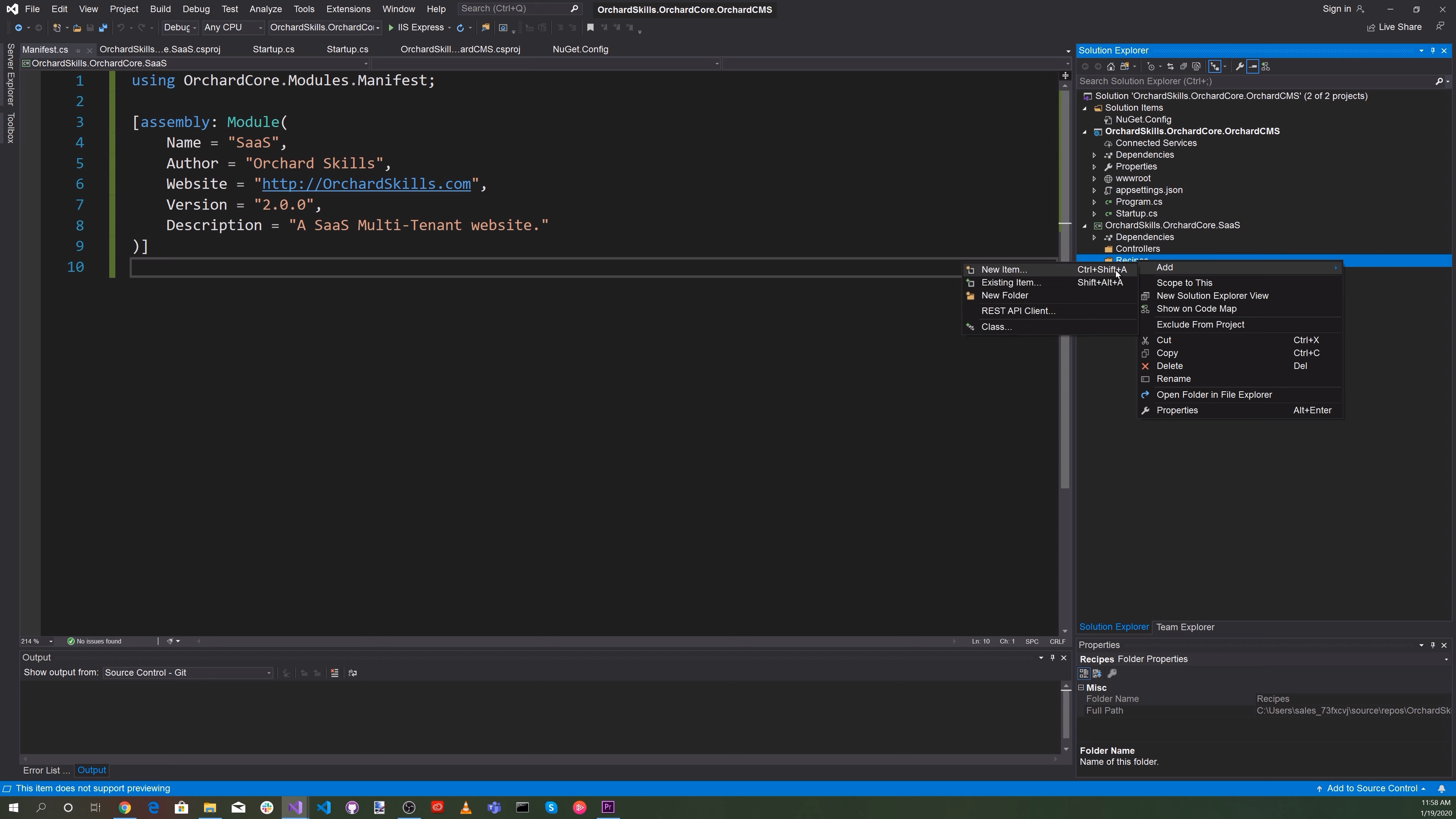Image resolution: width=1456 pixels, height=819 pixels.
Task: Click the http://OrchardSkills.com link in code
Action: [x=366, y=184]
